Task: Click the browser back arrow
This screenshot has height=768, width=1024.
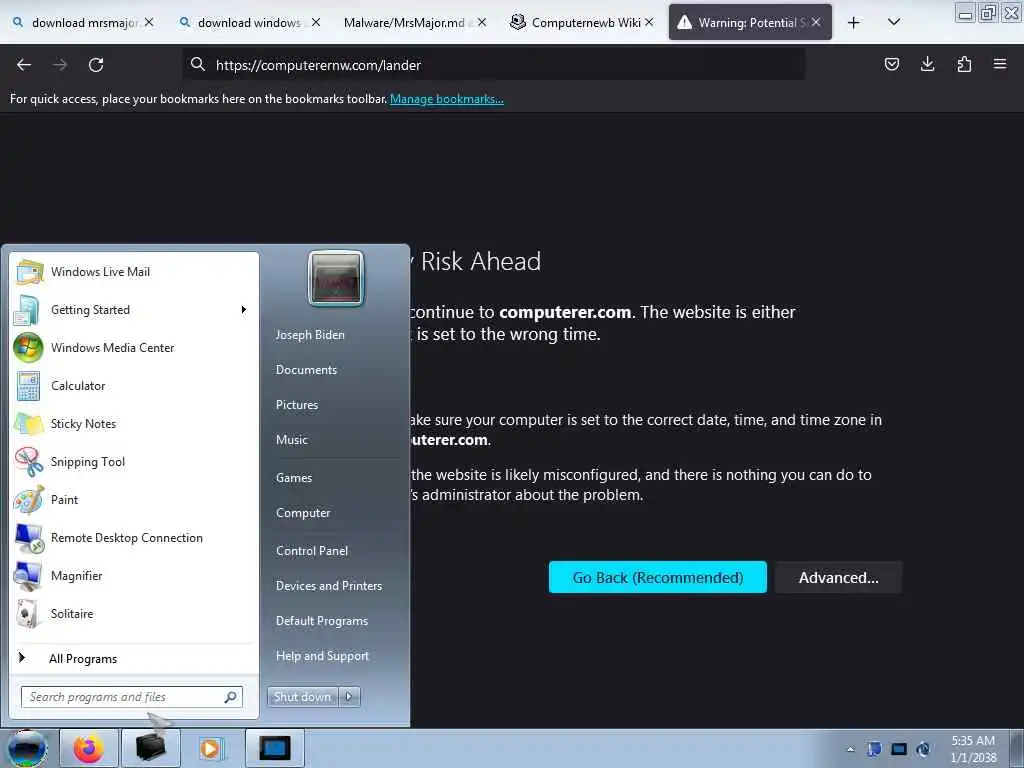Action: pyautogui.click(x=24, y=65)
